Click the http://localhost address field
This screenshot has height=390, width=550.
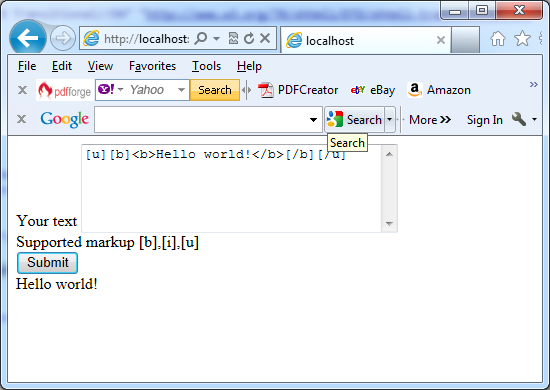pyautogui.click(x=146, y=39)
